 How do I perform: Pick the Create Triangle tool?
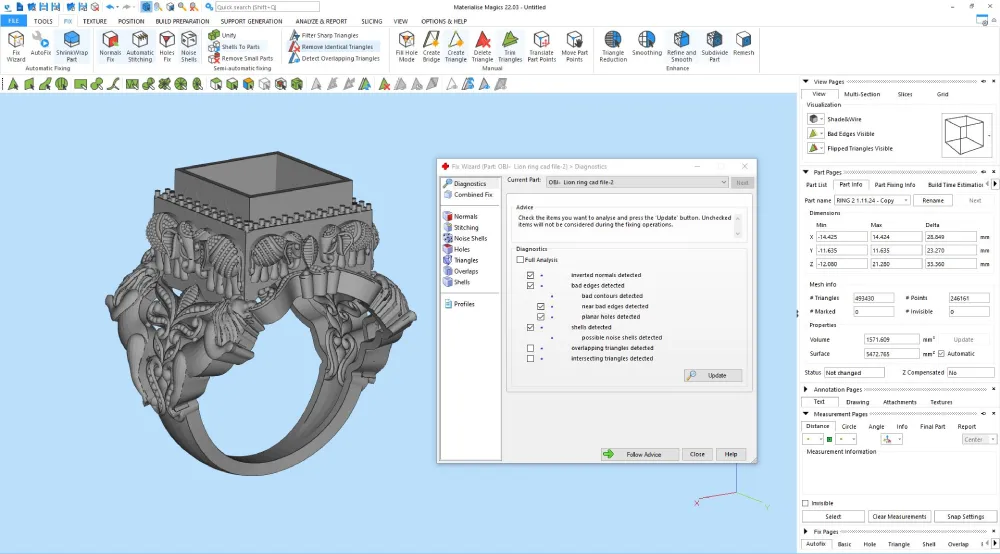455,47
